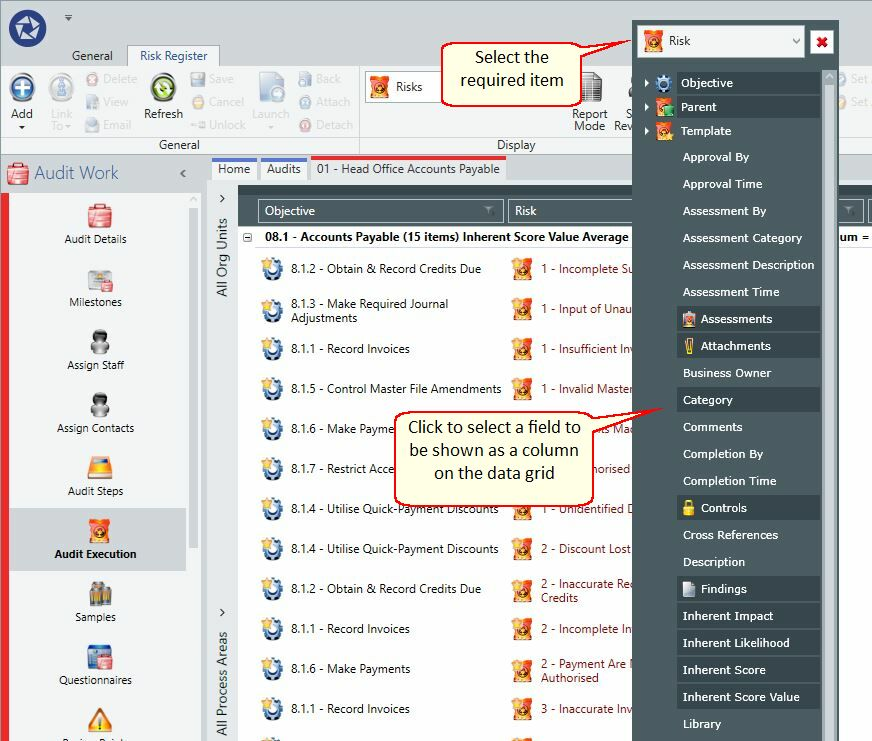872x741 pixels.
Task: Click the Report Mode icon
Action: pyautogui.click(x=590, y=102)
